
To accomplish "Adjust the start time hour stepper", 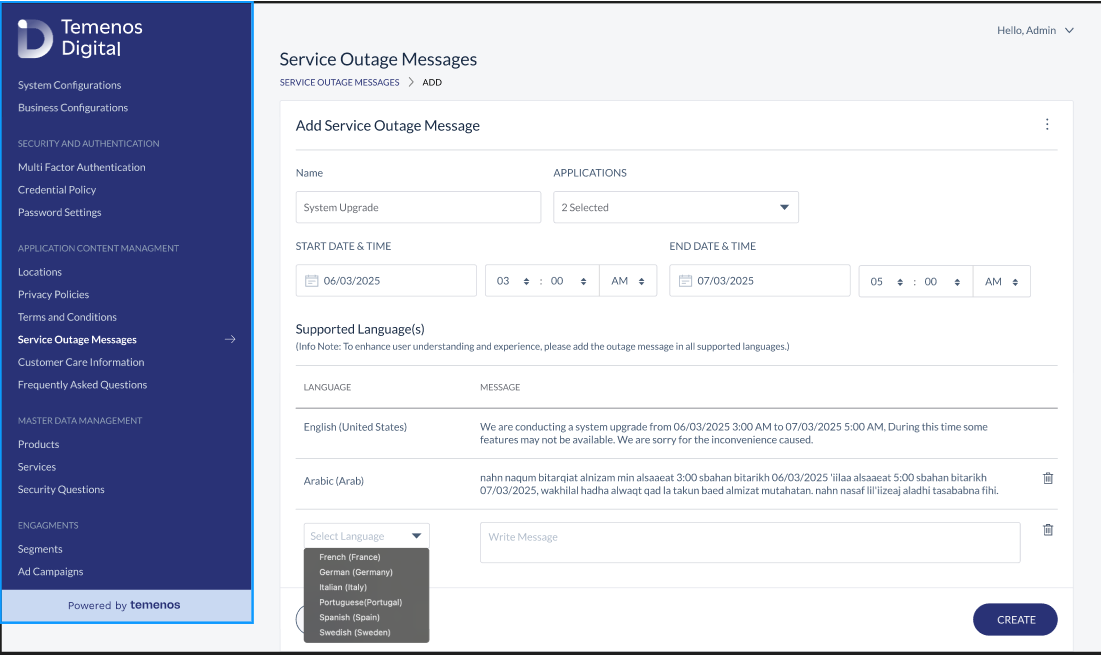I will 526,282.
